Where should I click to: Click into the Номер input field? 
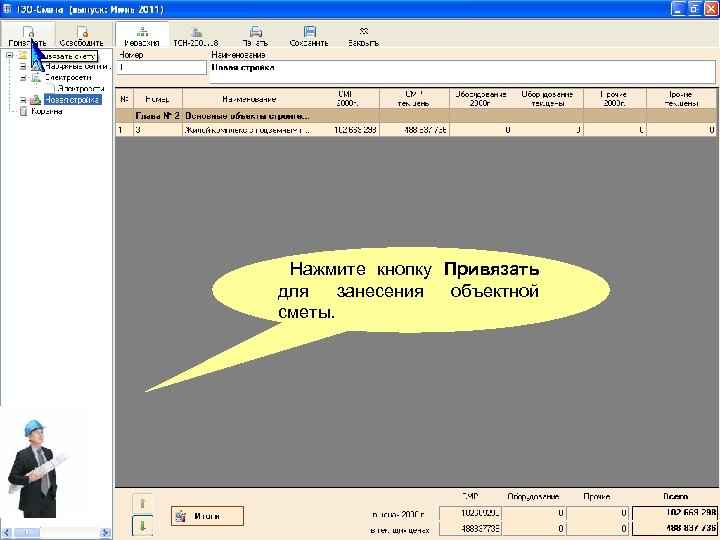(x=161, y=68)
